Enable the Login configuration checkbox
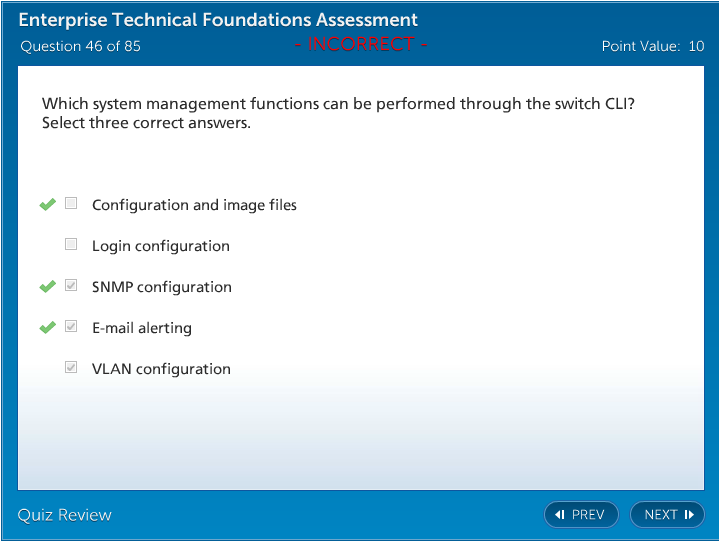 71,245
